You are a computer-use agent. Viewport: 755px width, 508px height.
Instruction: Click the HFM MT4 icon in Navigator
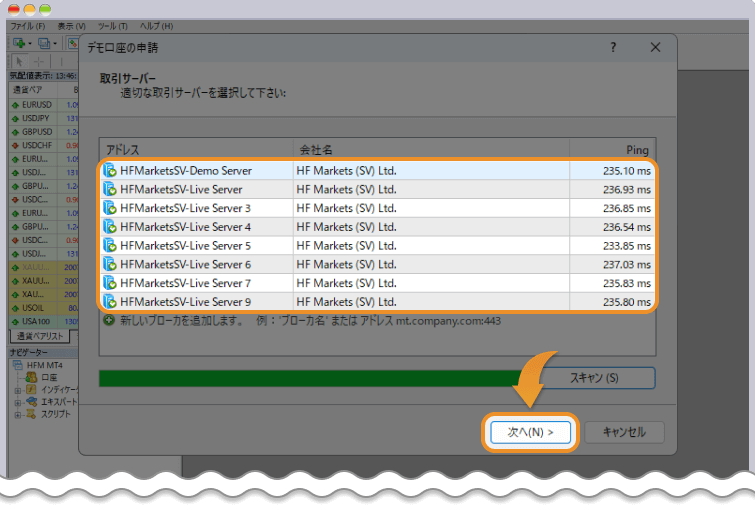coord(18,365)
